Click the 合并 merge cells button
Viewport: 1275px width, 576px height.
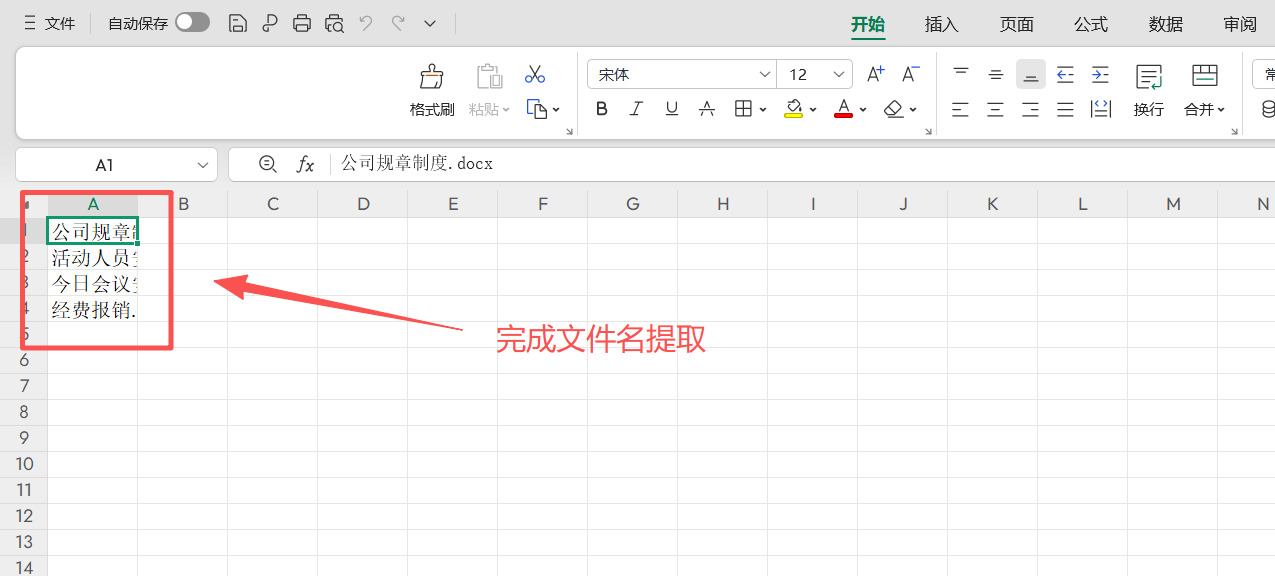click(1204, 90)
